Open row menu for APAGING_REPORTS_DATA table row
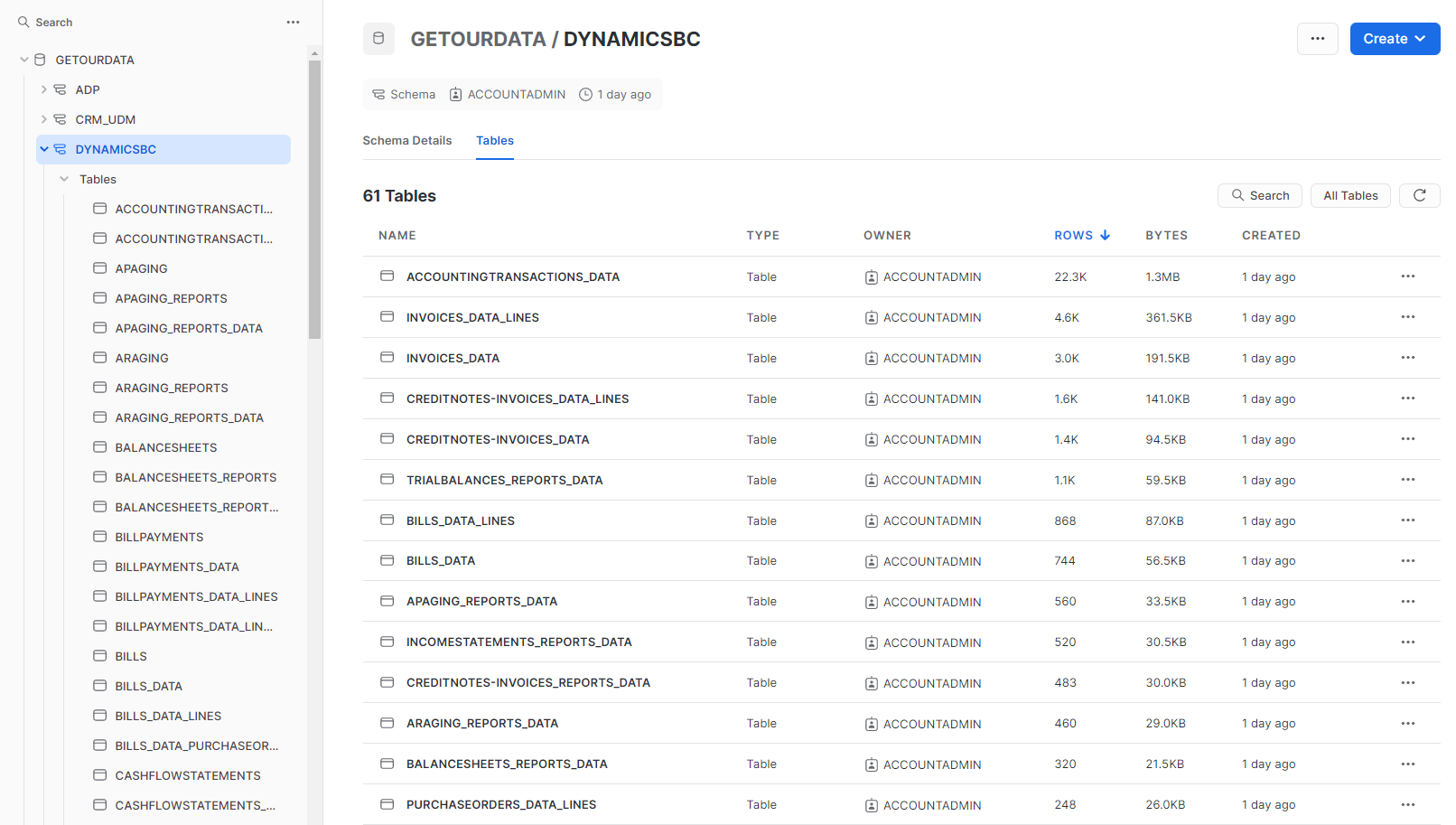Screen dimensions: 1456x825 click(x=1408, y=602)
